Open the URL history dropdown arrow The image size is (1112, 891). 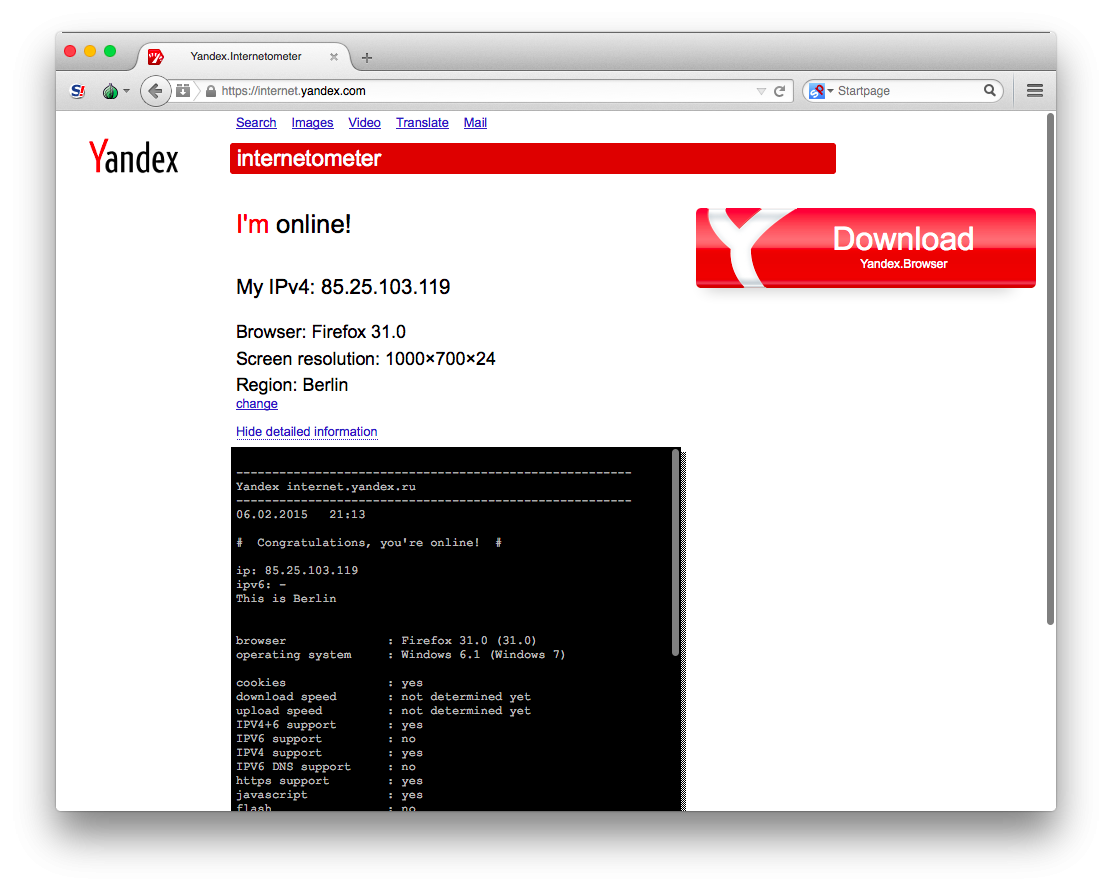pos(761,91)
